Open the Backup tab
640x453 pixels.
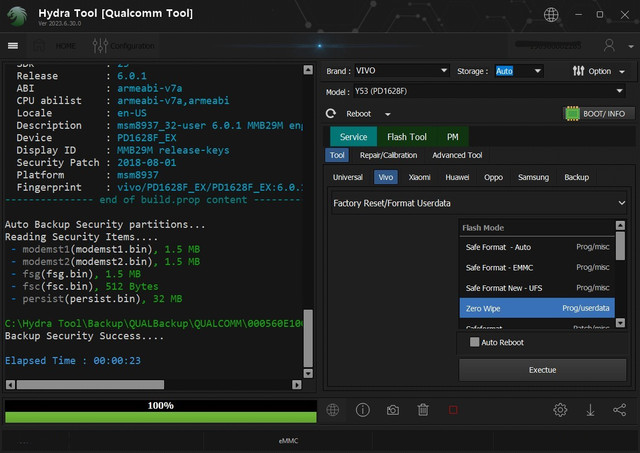576,177
